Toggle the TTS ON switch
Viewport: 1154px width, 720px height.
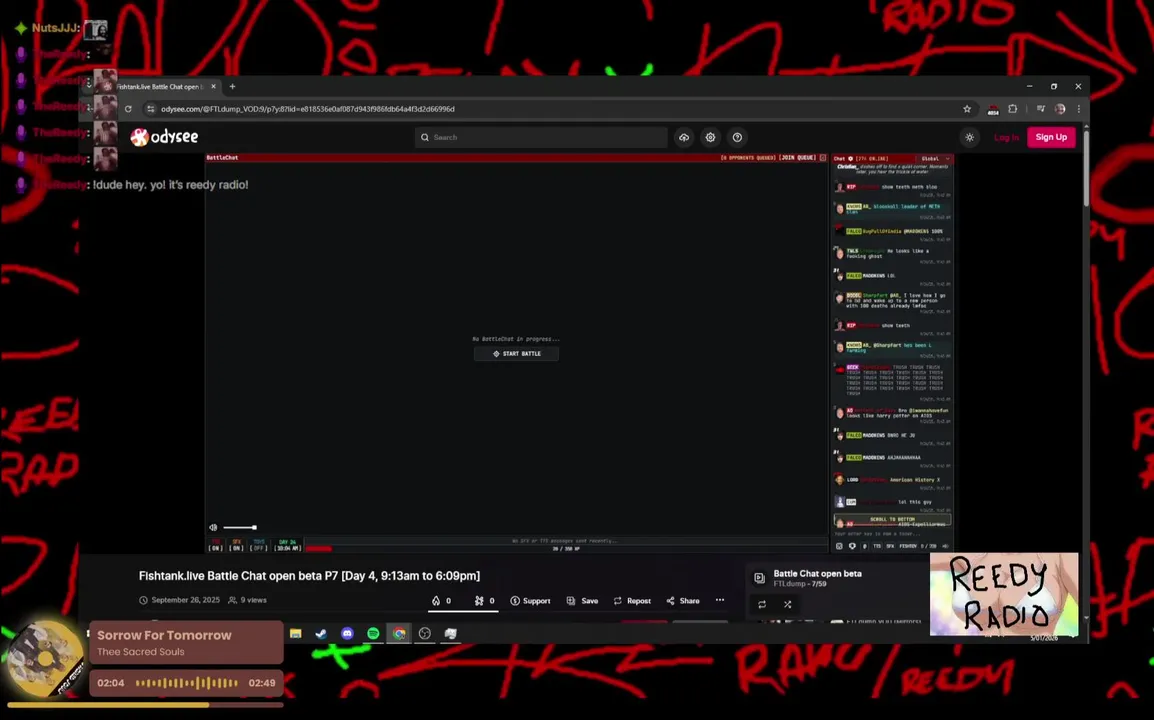coord(216,546)
